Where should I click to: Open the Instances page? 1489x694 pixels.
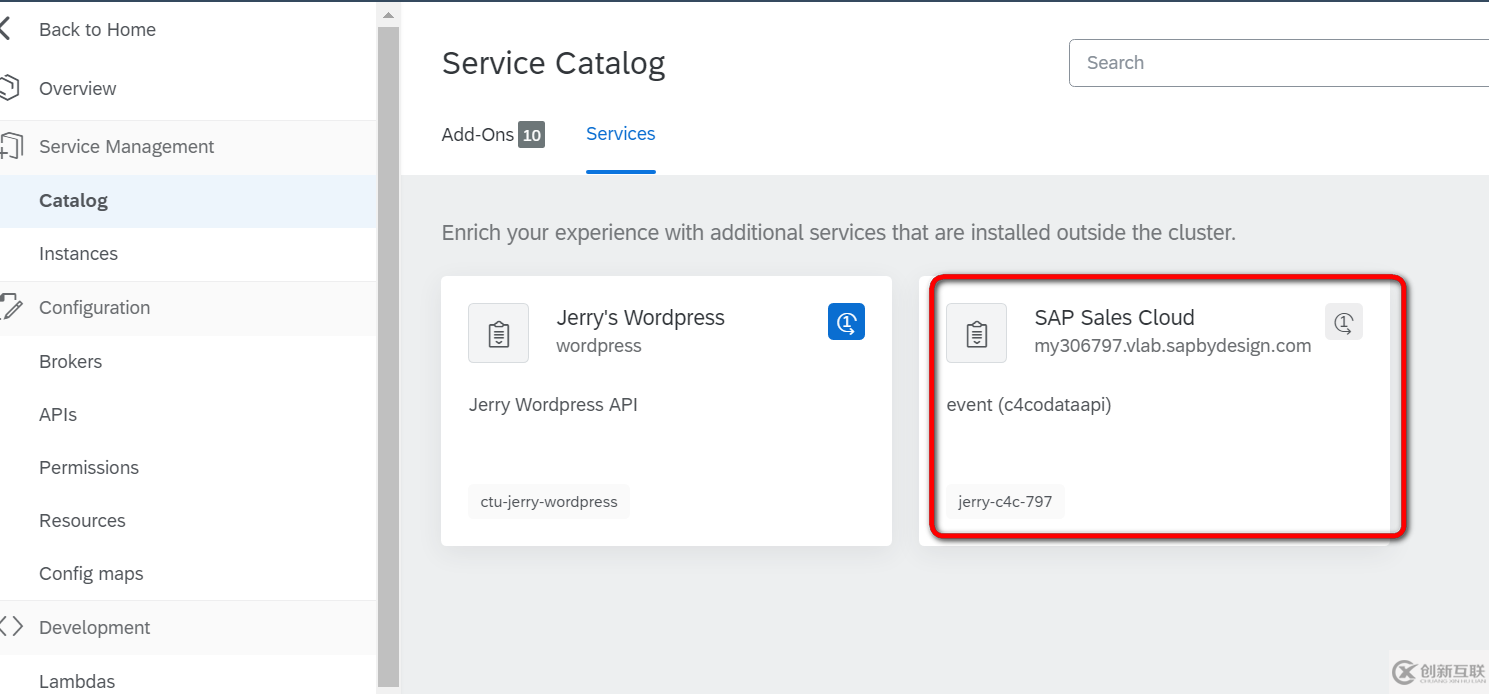point(78,253)
